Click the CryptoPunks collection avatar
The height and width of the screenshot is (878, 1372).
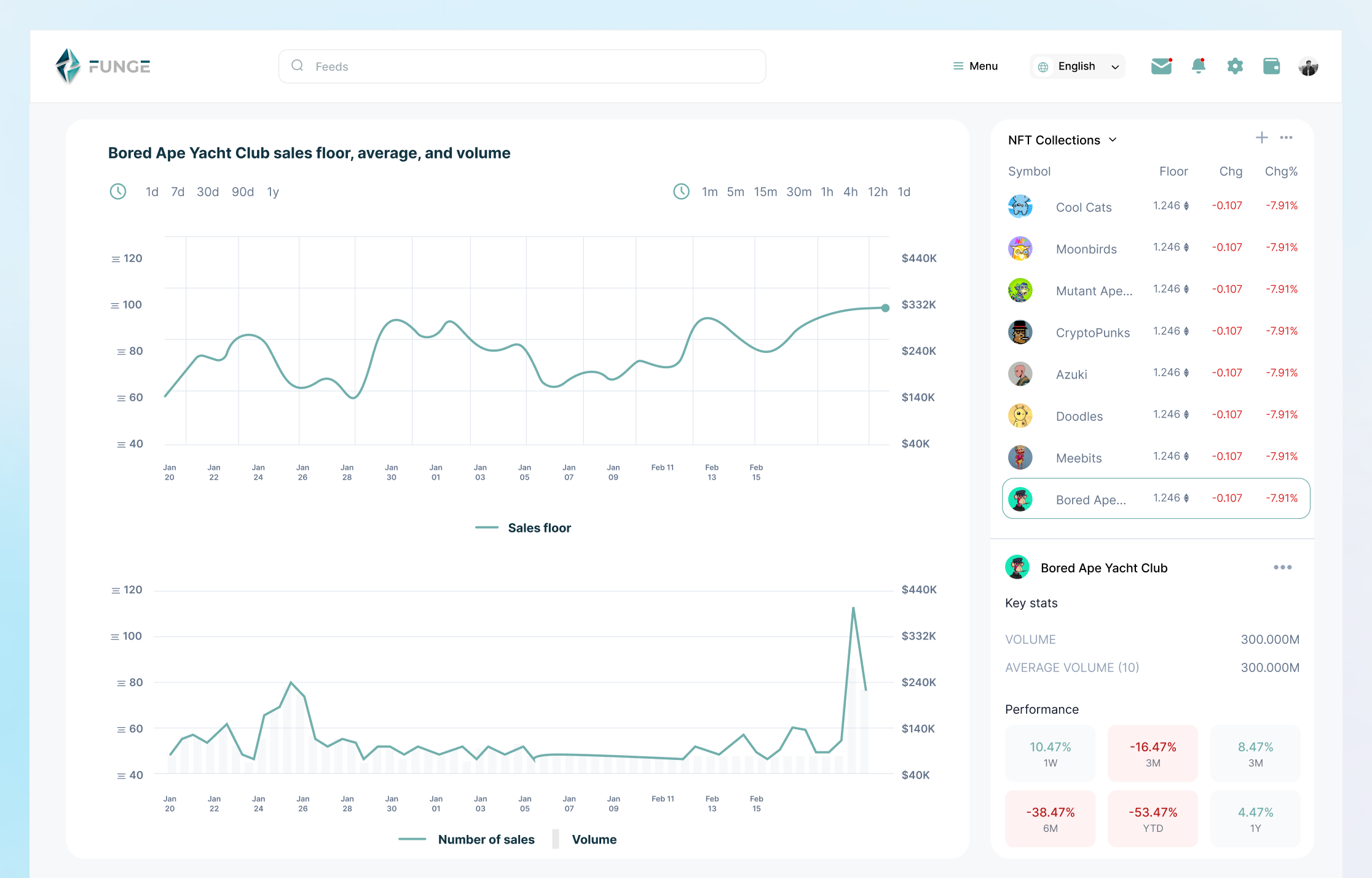tap(1020, 332)
